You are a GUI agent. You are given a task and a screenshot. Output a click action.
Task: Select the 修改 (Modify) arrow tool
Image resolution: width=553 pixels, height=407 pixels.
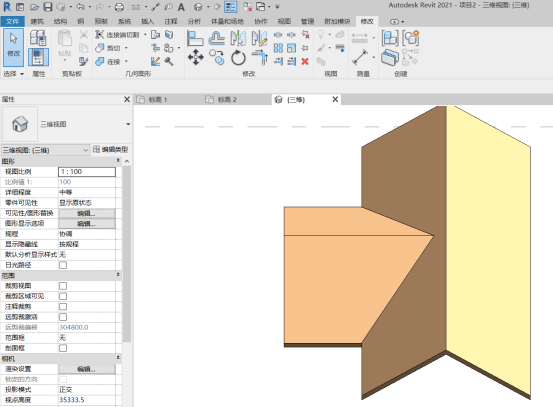[x=13, y=48]
